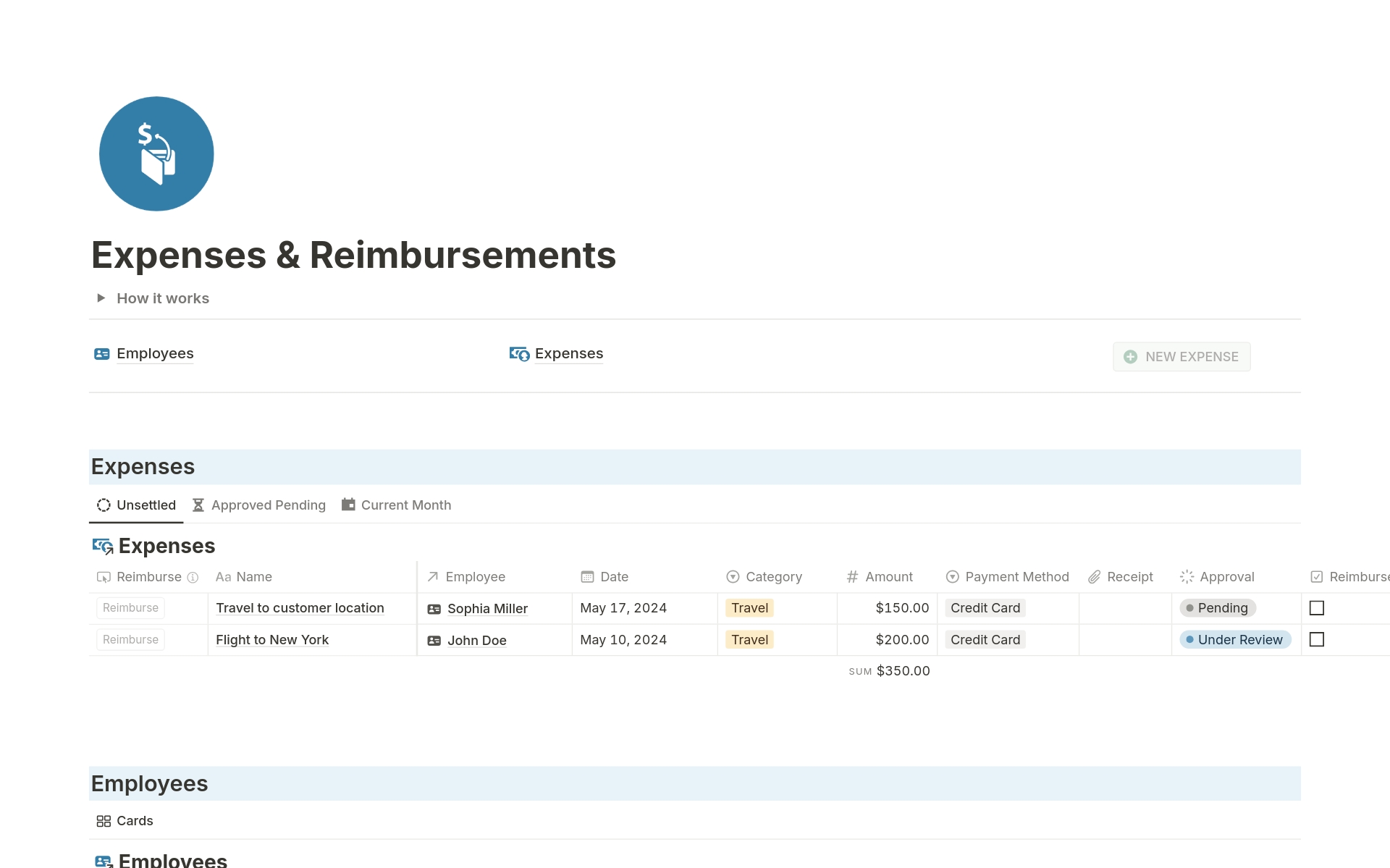Click the circular icon next to Unsettled view

[104, 505]
